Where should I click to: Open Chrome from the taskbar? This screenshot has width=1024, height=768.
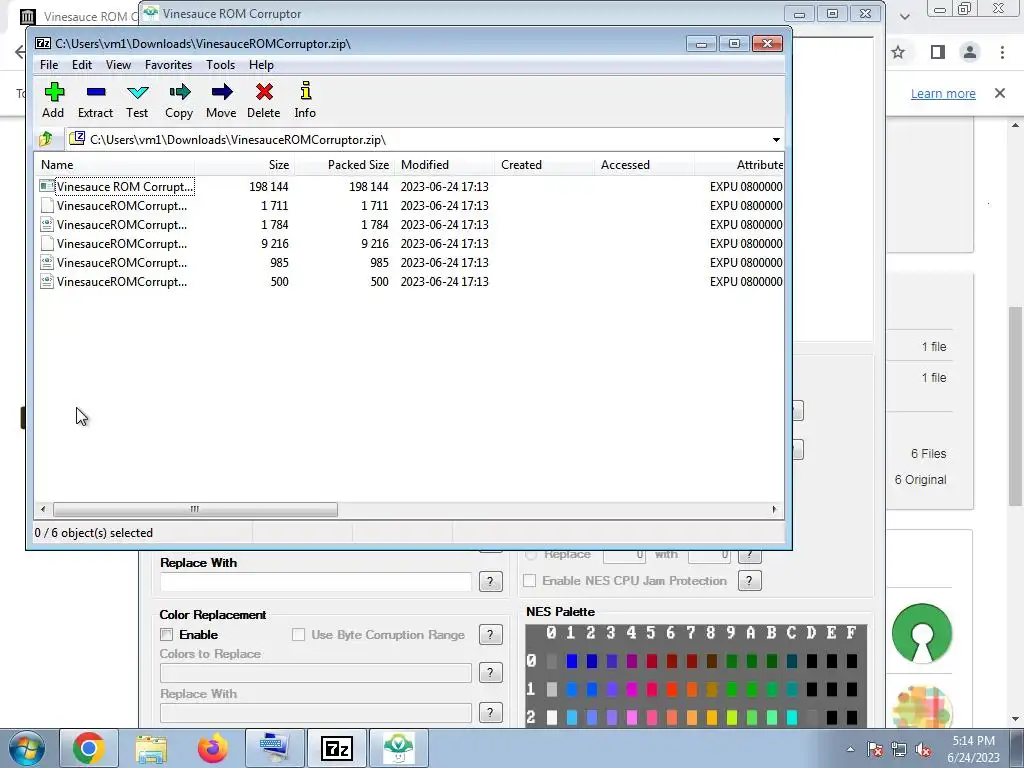[x=89, y=748]
